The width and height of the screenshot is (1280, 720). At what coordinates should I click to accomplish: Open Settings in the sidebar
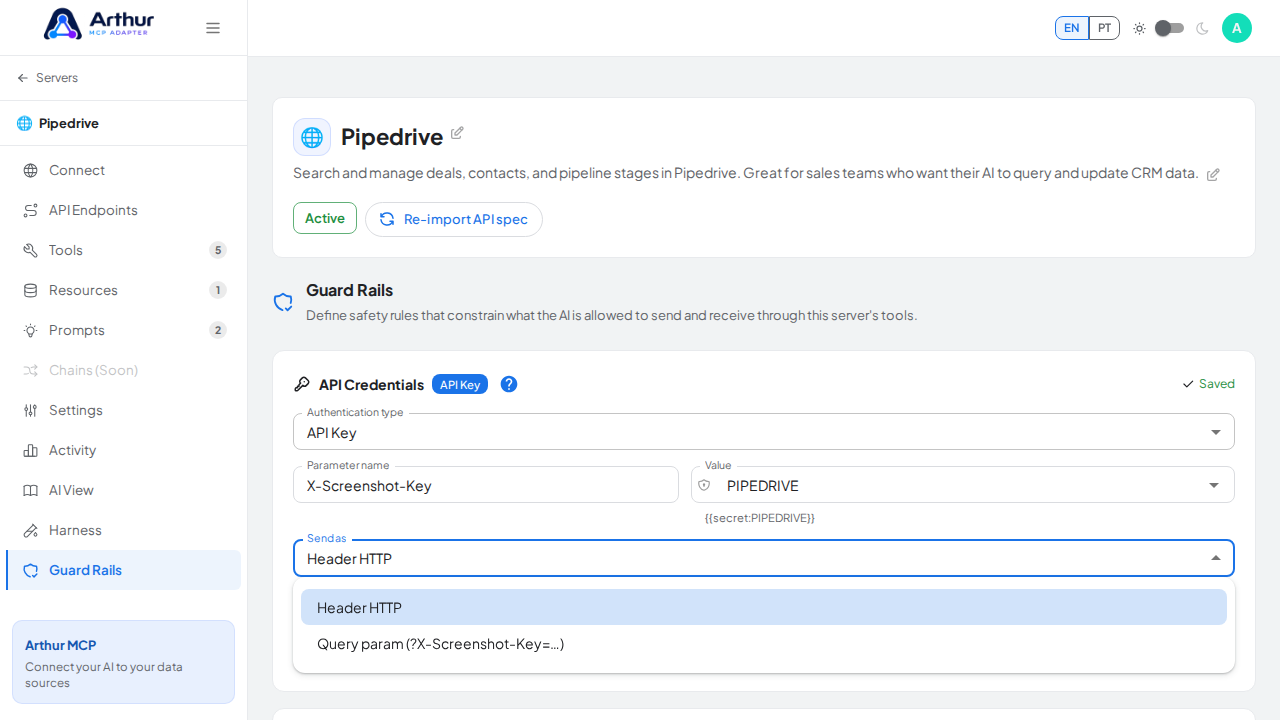tap(123, 410)
